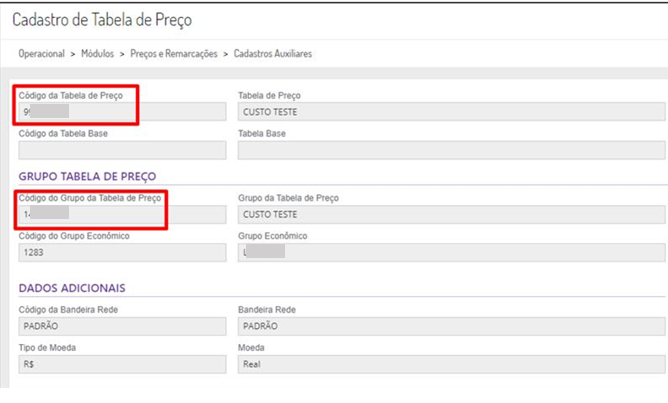Image resolution: width=668 pixels, height=403 pixels.
Task: Click the GRUPO TABELA DE PREÇO section heading
Action: 87,177
